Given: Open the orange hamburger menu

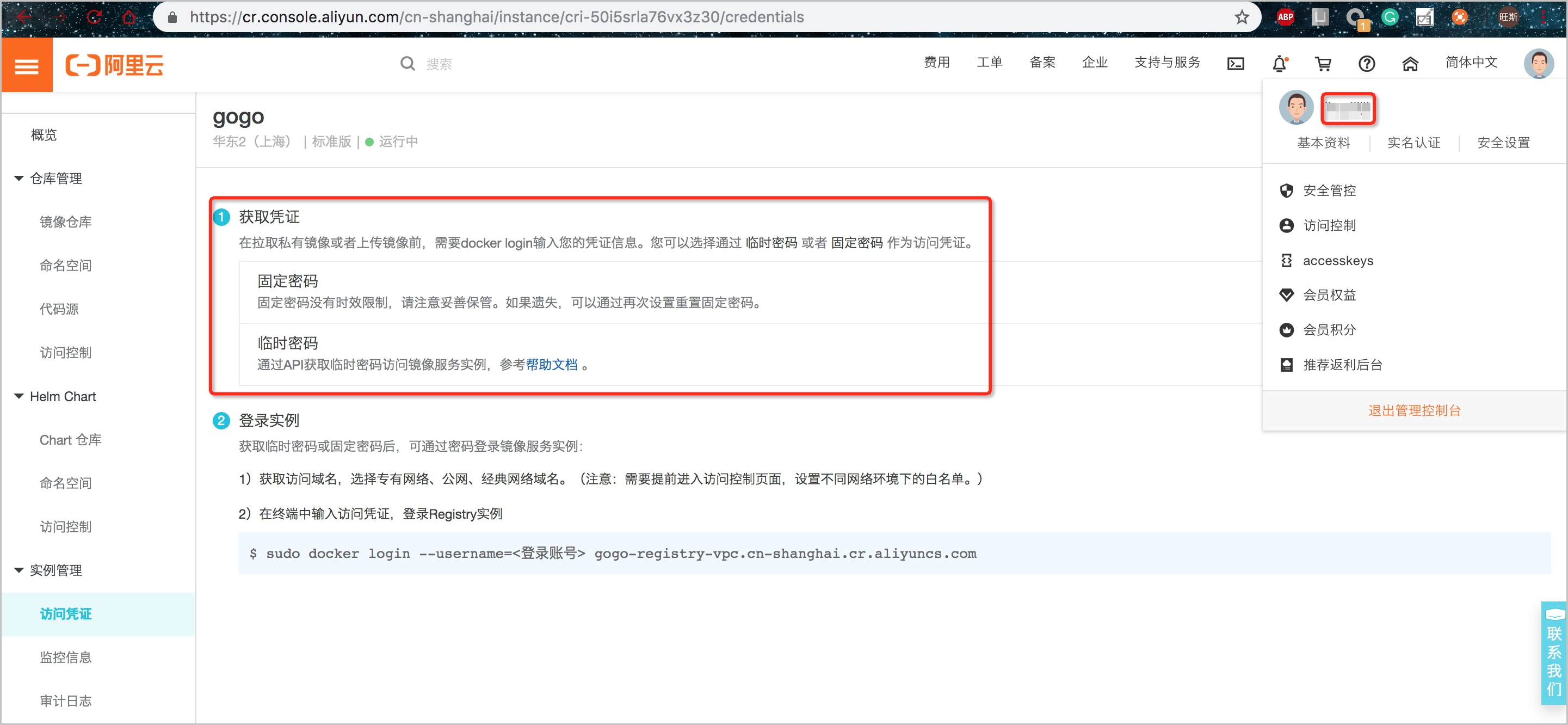Looking at the screenshot, I should tap(27, 65).
